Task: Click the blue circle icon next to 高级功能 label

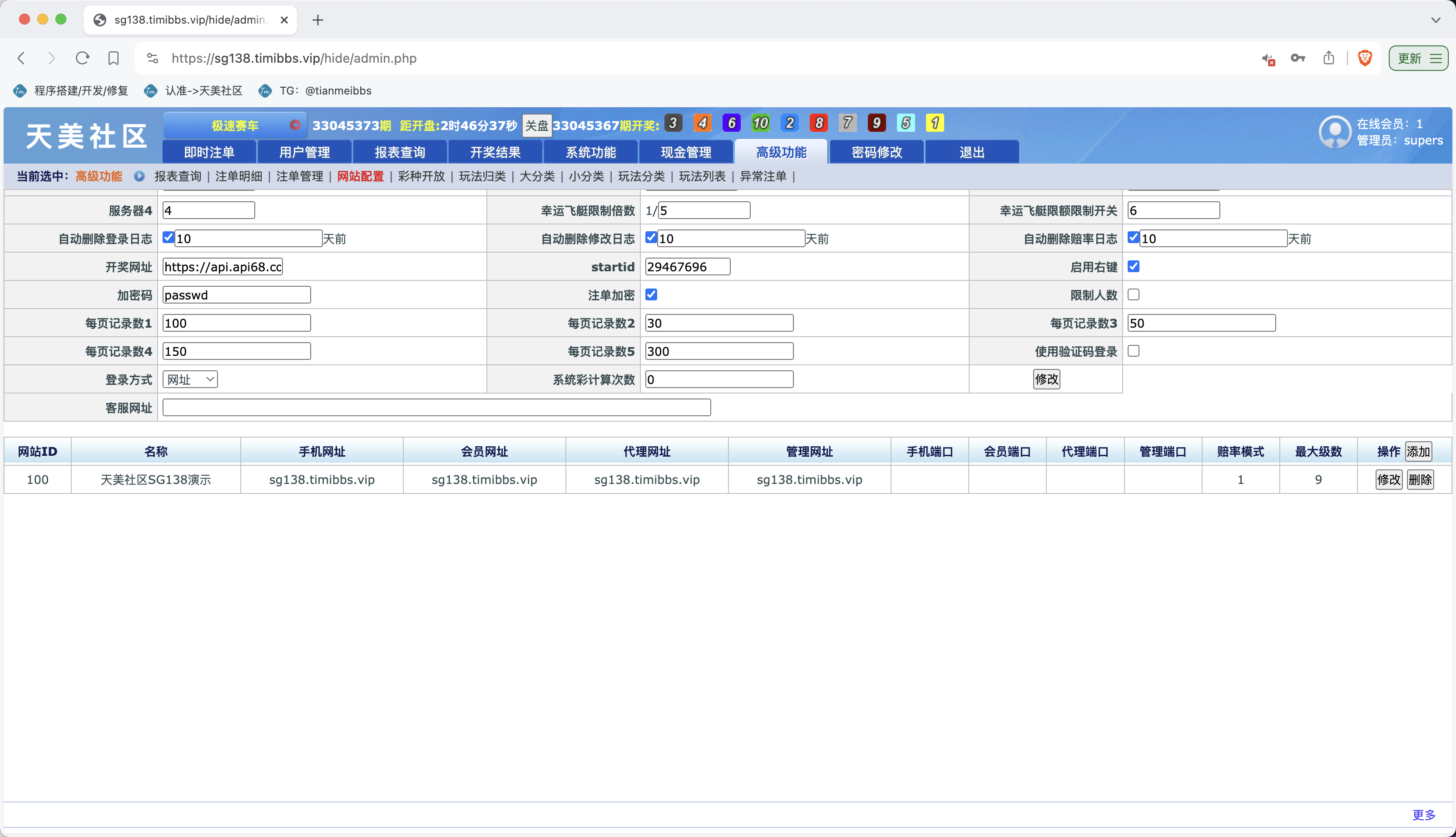Action: [139, 176]
